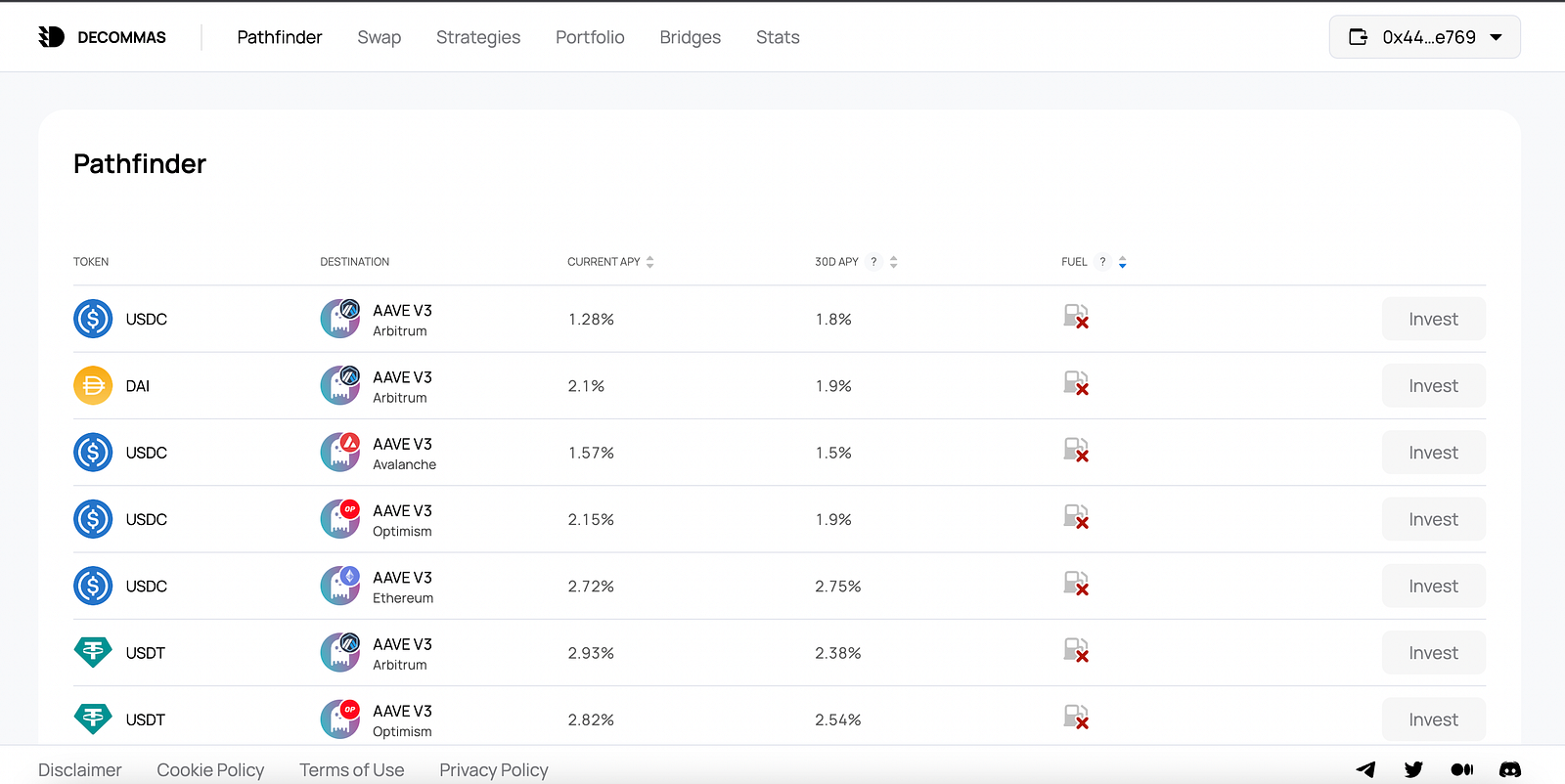This screenshot has height=784, width=1565.
Task: Open the Discord social link icon
Action: 1510,770
